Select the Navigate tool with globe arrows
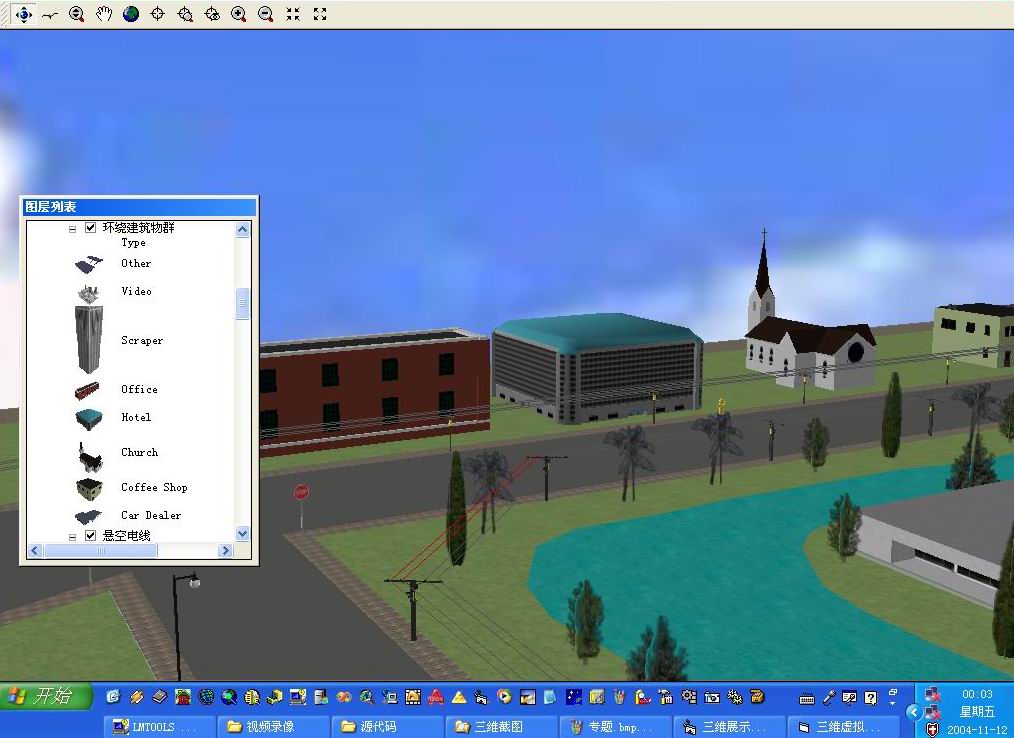Viewport: 1014px width, 738px height. [23, 14]
